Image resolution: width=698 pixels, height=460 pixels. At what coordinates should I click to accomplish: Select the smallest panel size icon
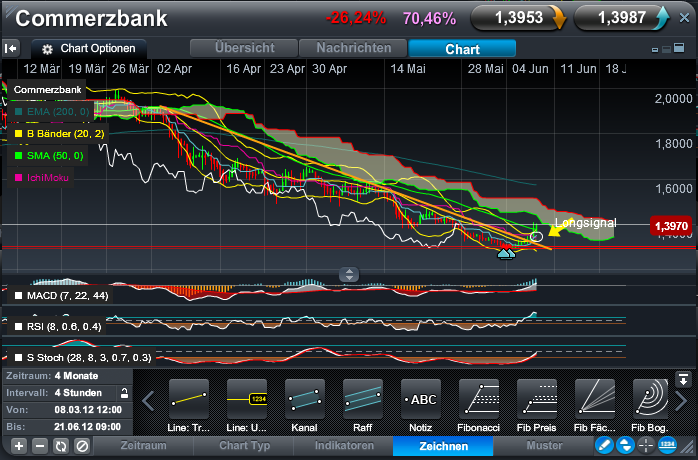[655, 50]
